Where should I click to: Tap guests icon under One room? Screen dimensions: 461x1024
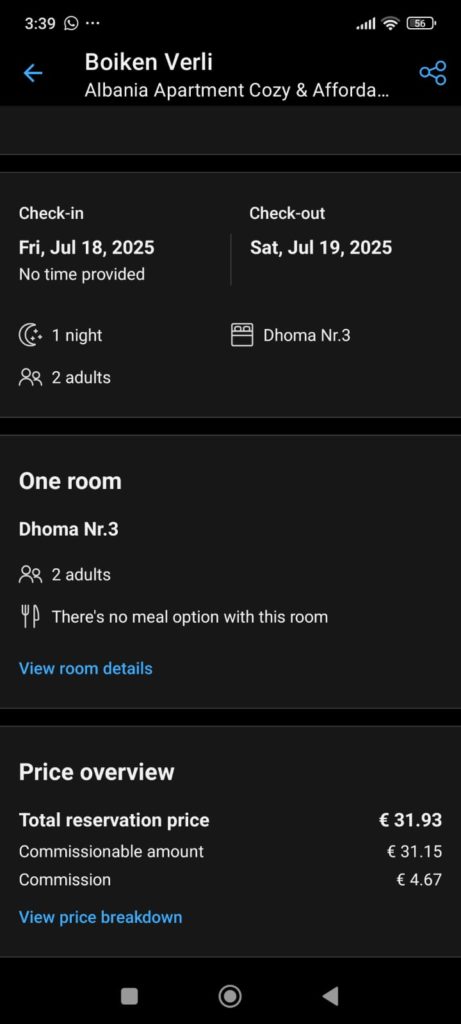pos(30,575)
